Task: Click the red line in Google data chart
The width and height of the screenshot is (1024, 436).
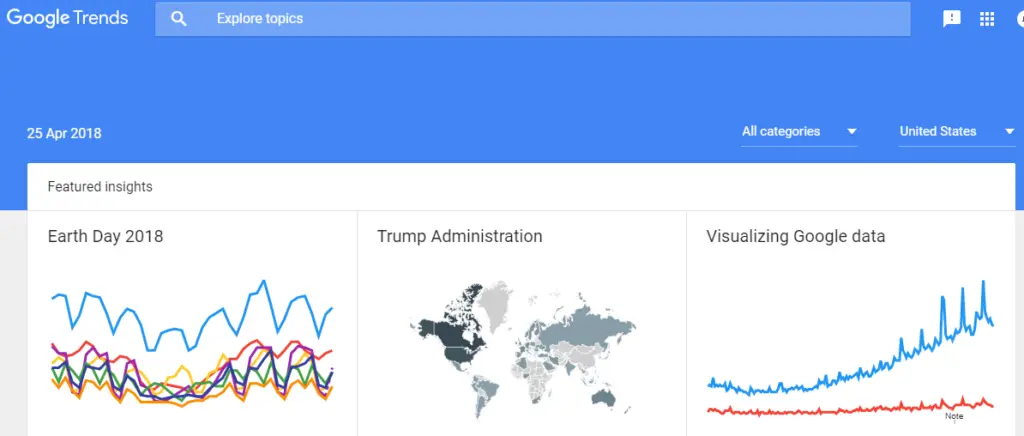Action: coord(850,408)
